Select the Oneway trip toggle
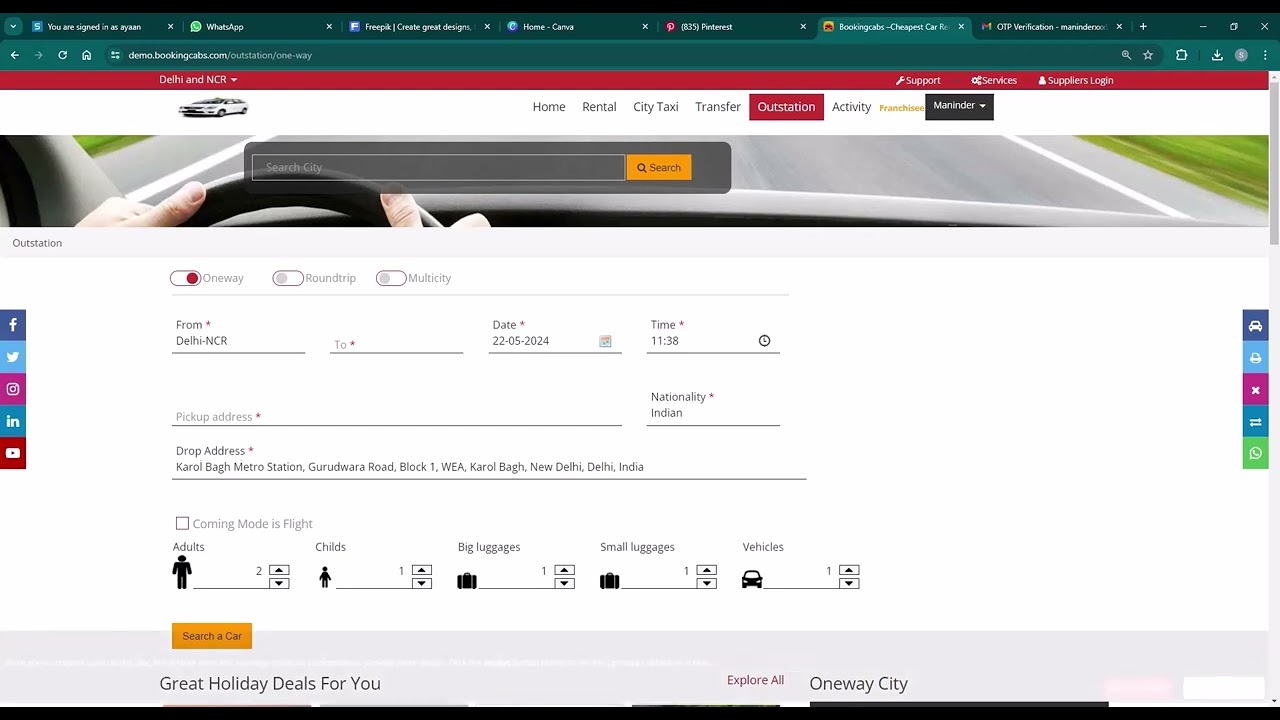The height and width of the screenshot is (720, 1280). (x=185, y=278)
